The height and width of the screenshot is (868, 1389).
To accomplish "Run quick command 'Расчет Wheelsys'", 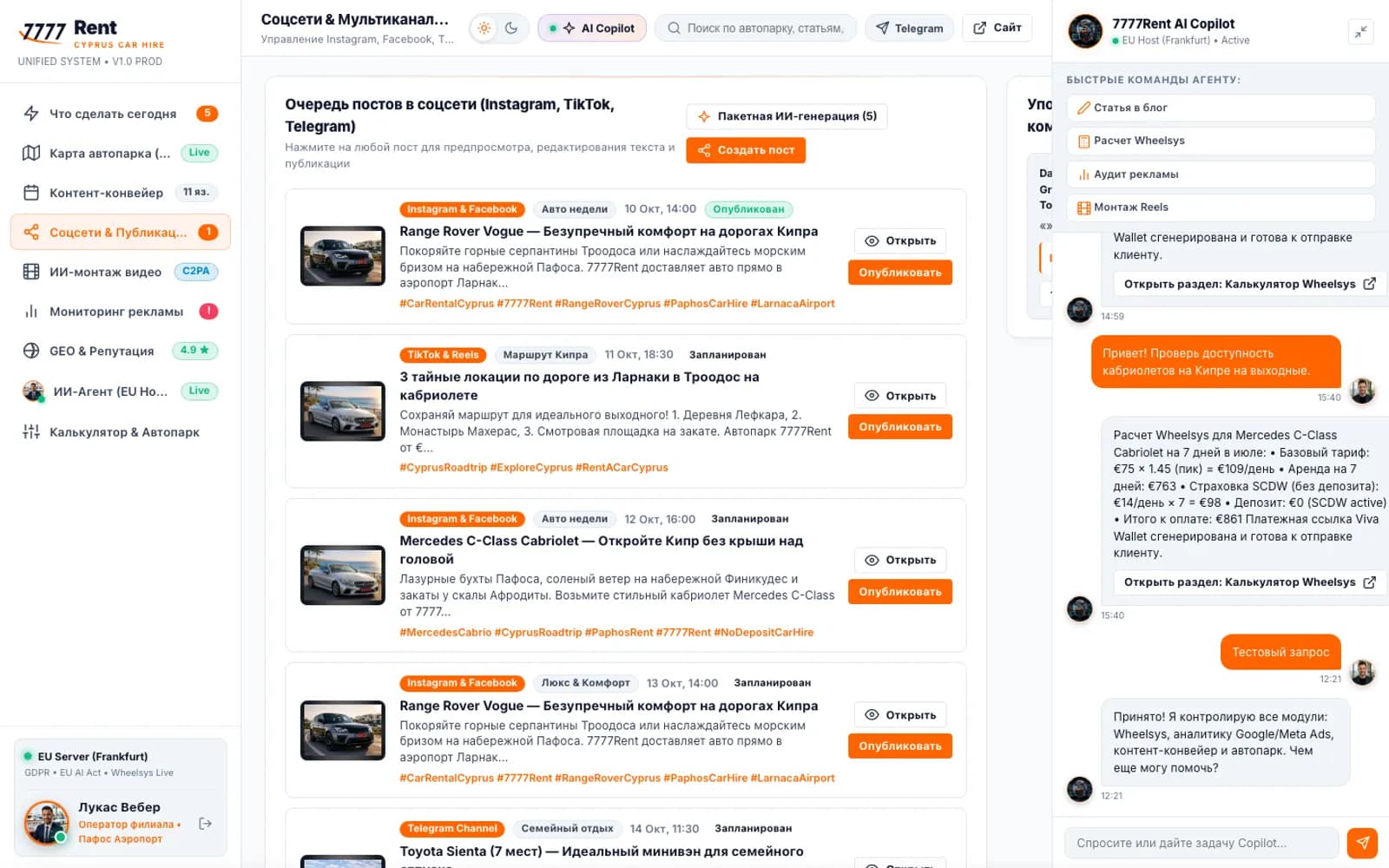I will coord(1221,141).
